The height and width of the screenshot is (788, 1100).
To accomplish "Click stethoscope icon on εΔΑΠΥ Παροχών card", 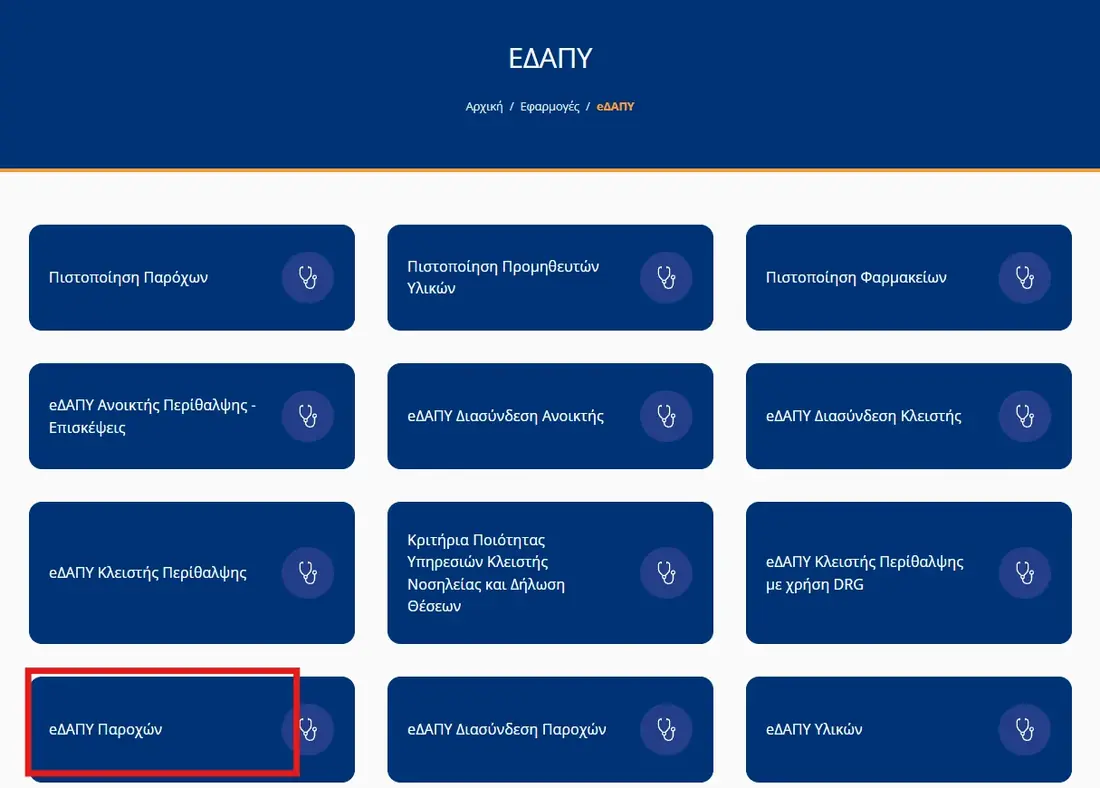I will (x=307, y=729).
